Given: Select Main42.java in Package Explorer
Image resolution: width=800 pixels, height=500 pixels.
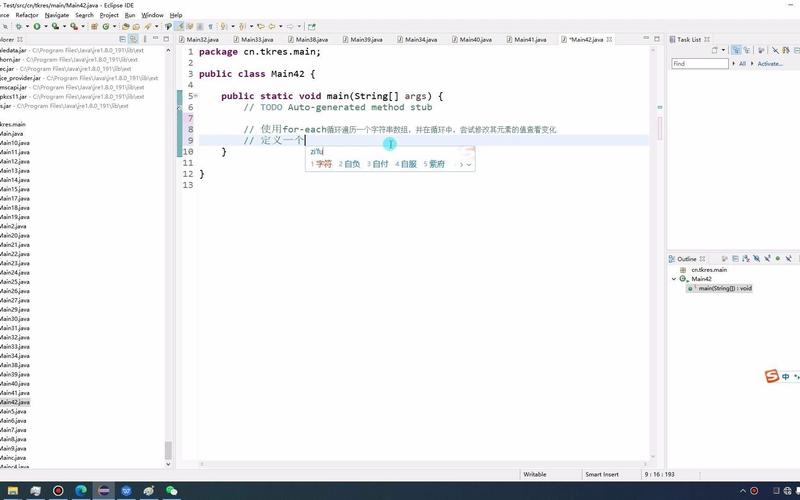Looking at the screenshot, I should tap(15, 402).
